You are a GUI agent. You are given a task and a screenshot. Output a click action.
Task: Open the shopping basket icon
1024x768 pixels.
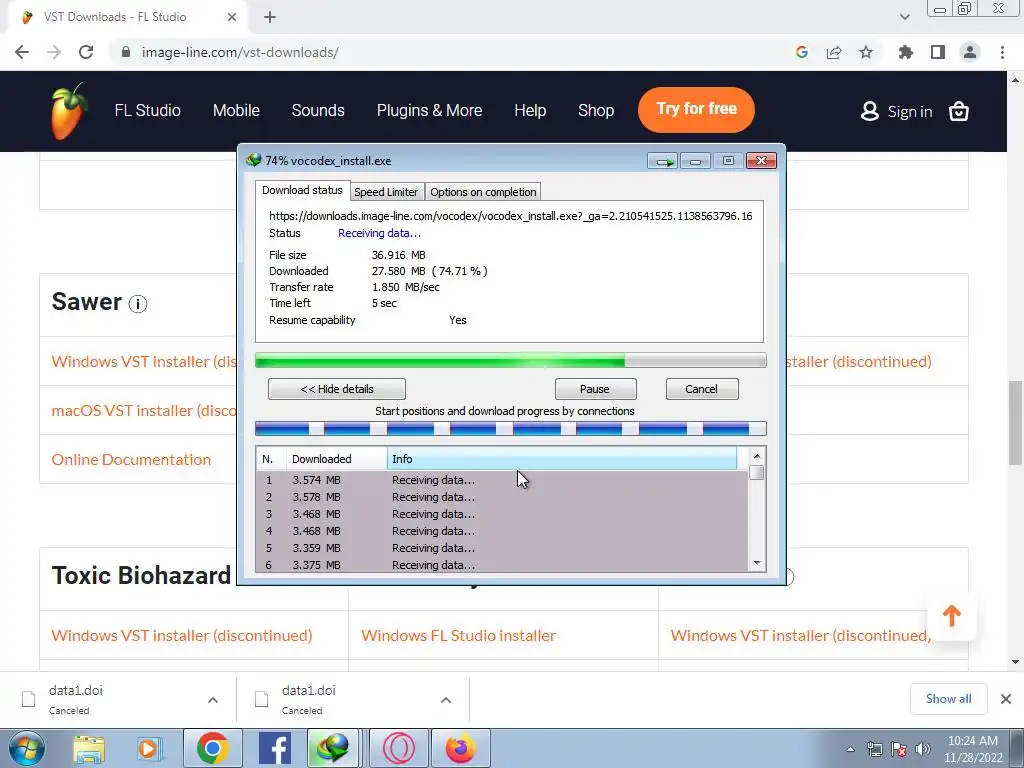click(x=958, y=111)
